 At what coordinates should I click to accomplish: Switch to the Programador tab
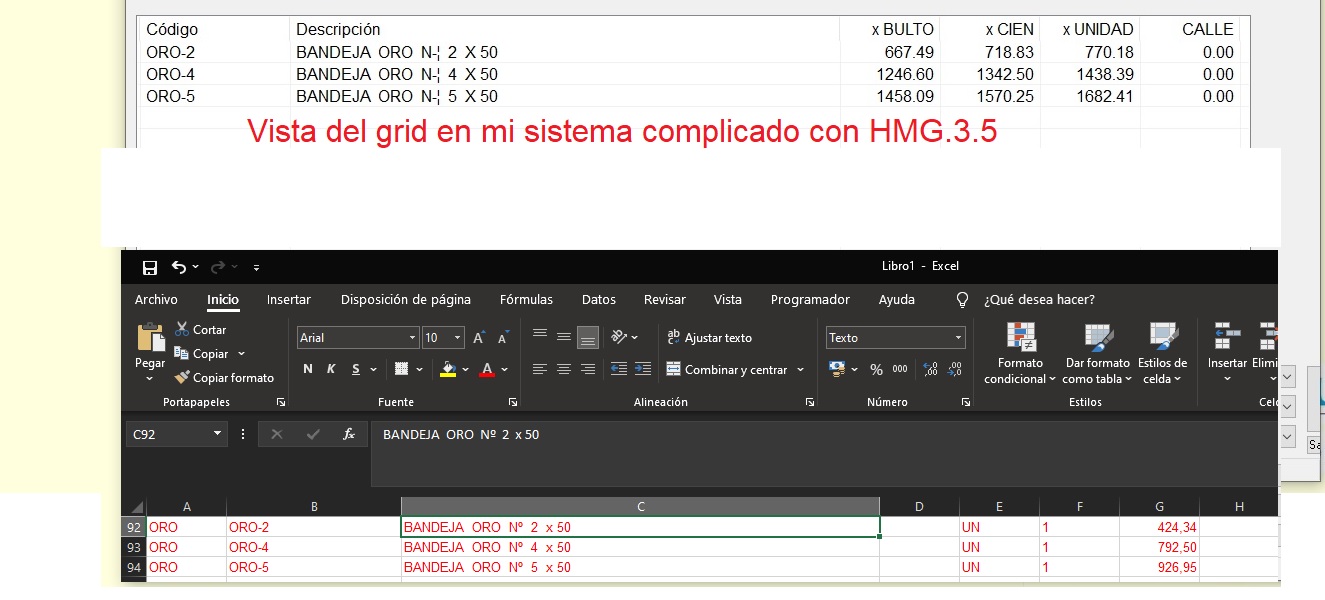click(x=810, y=299)
